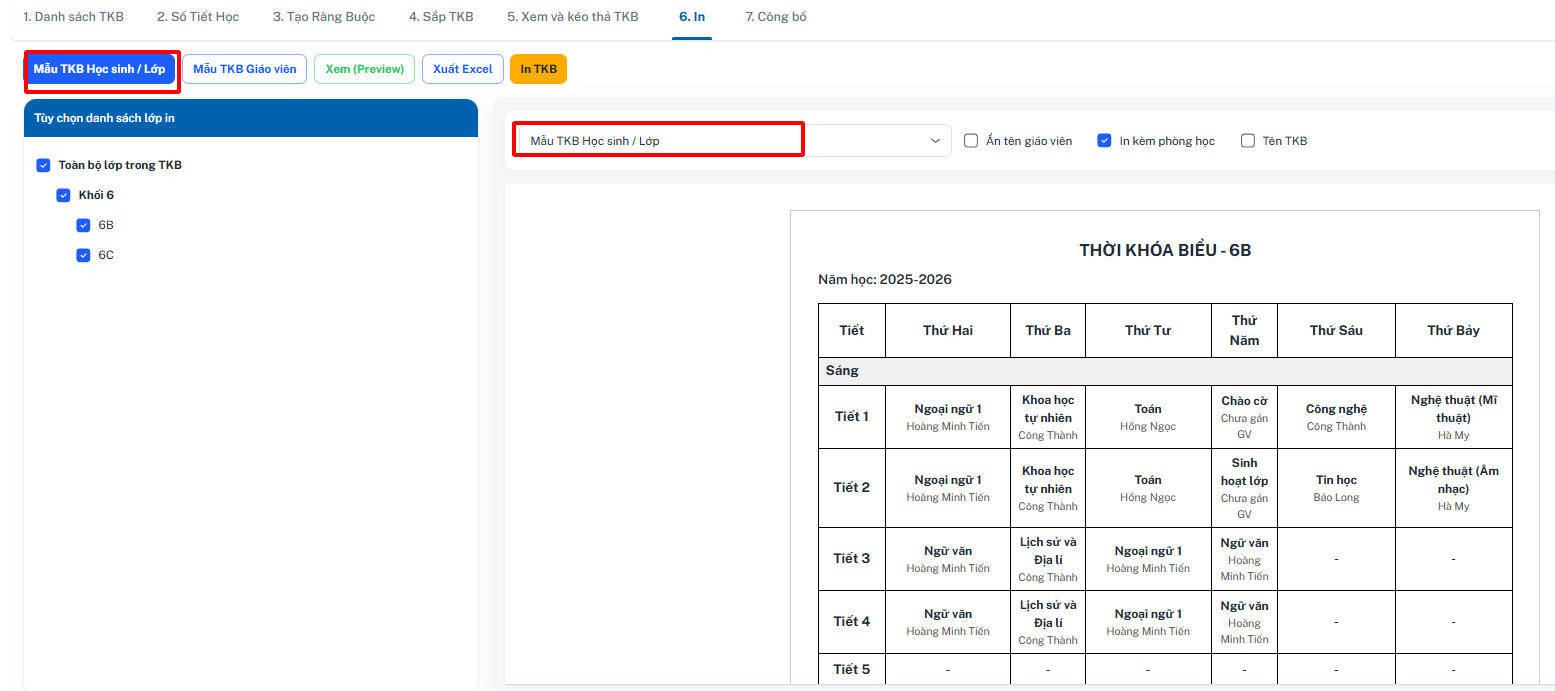Click the "Tiết 5" row label
1555x691 pixels.
[x=852, y=669]
